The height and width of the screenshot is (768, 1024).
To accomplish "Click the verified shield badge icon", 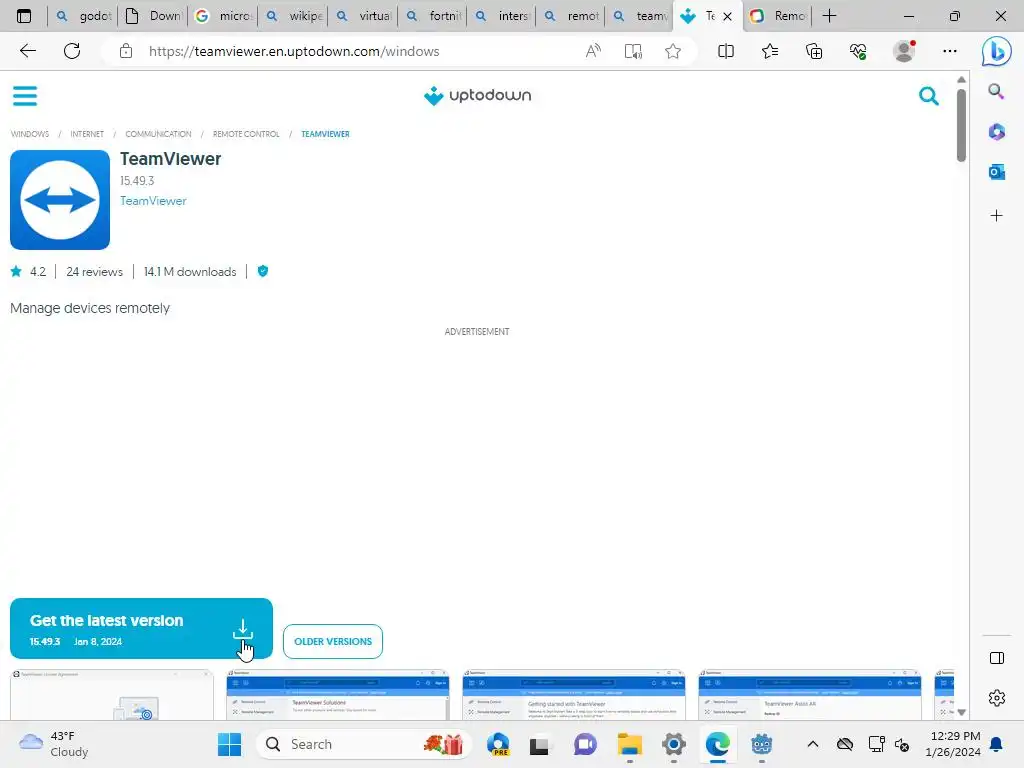I will [x=263, y=271].
